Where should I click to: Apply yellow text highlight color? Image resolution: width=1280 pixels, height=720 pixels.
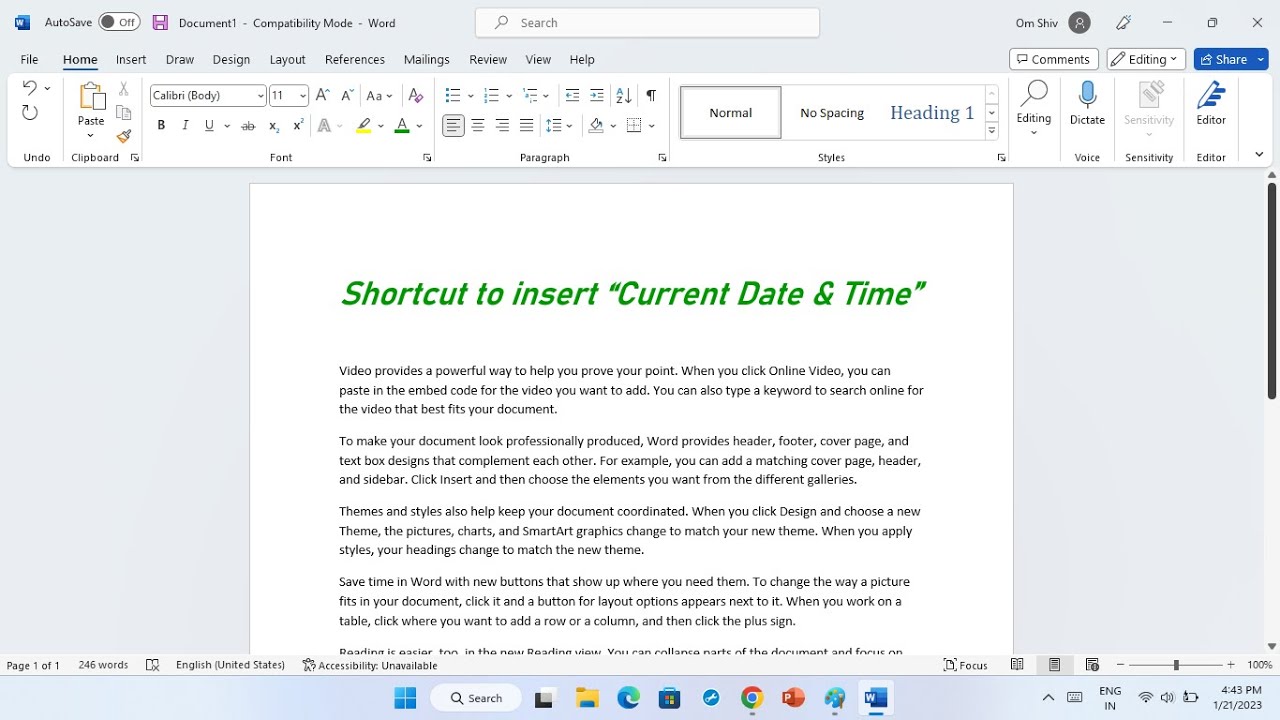click(364, 126)
